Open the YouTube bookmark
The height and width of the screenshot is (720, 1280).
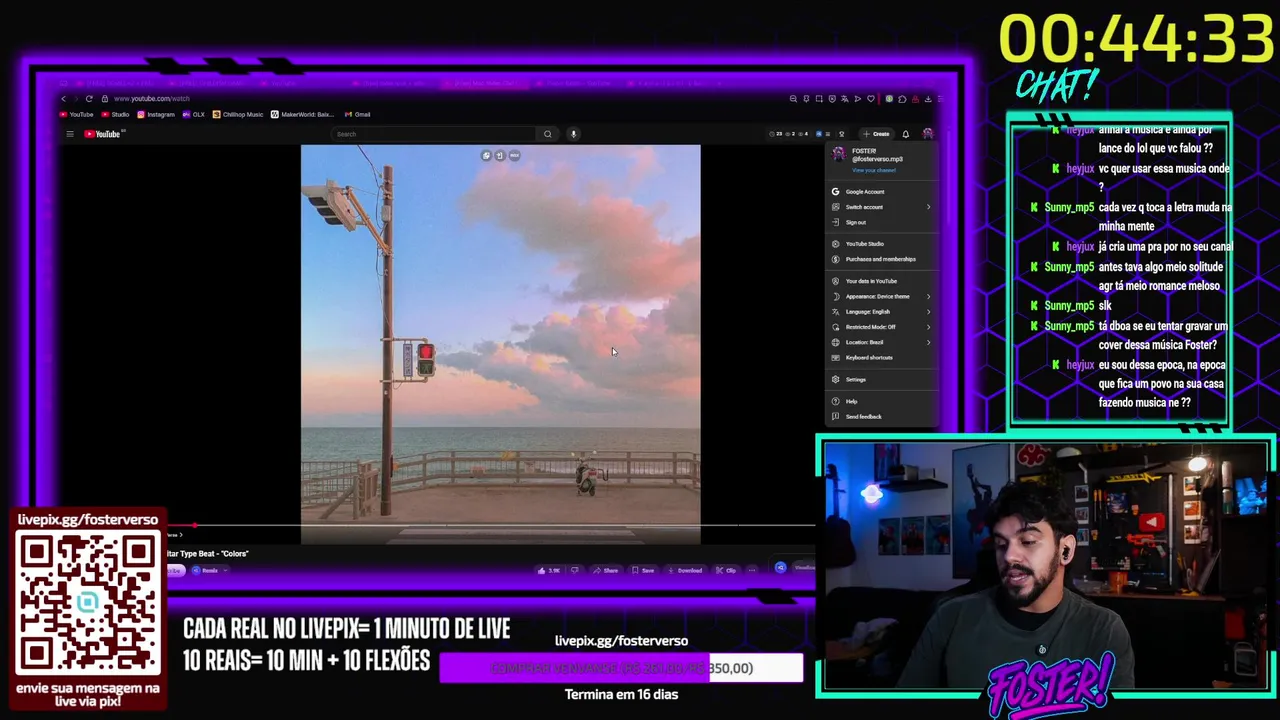click(x=77, y=115)
